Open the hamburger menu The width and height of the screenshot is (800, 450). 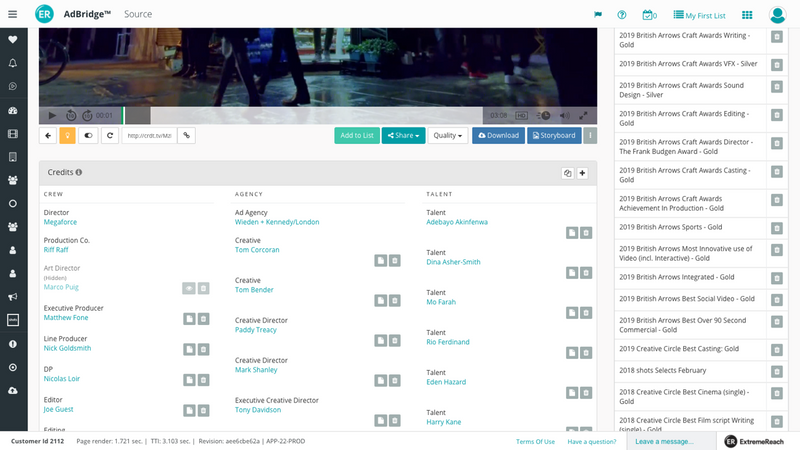click(13, 14)
